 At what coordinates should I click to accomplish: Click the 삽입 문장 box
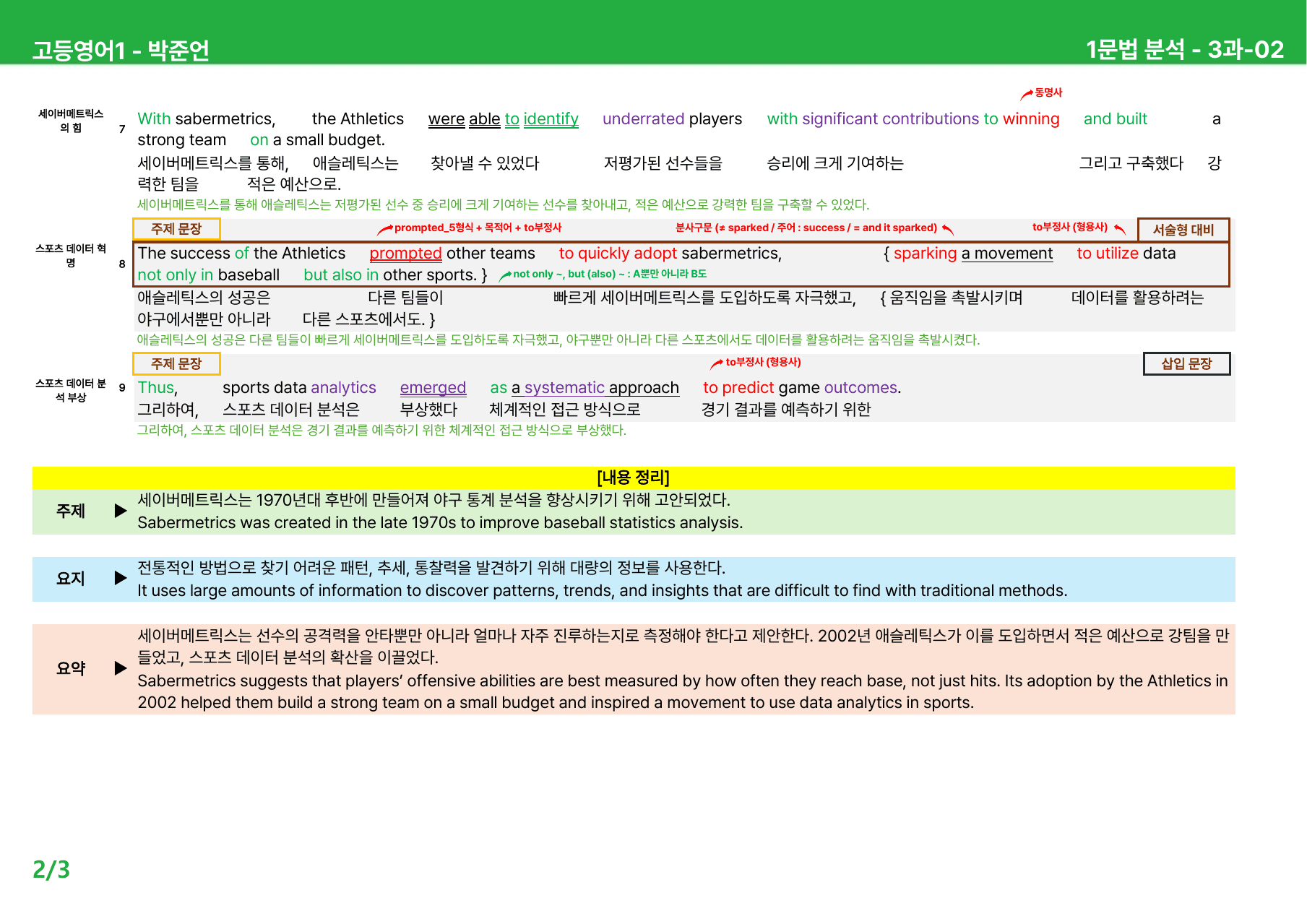click(x=1186, y=363)
